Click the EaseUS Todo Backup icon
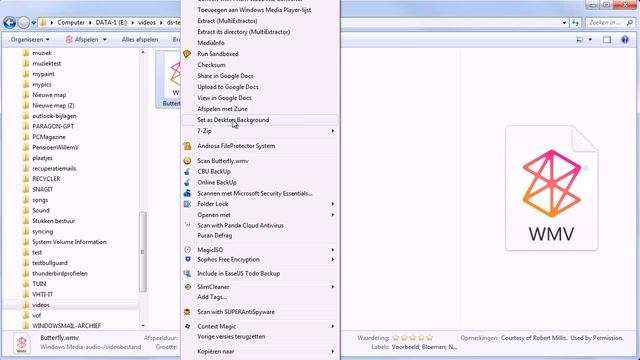Screen dimensions: 640x360 187,273
